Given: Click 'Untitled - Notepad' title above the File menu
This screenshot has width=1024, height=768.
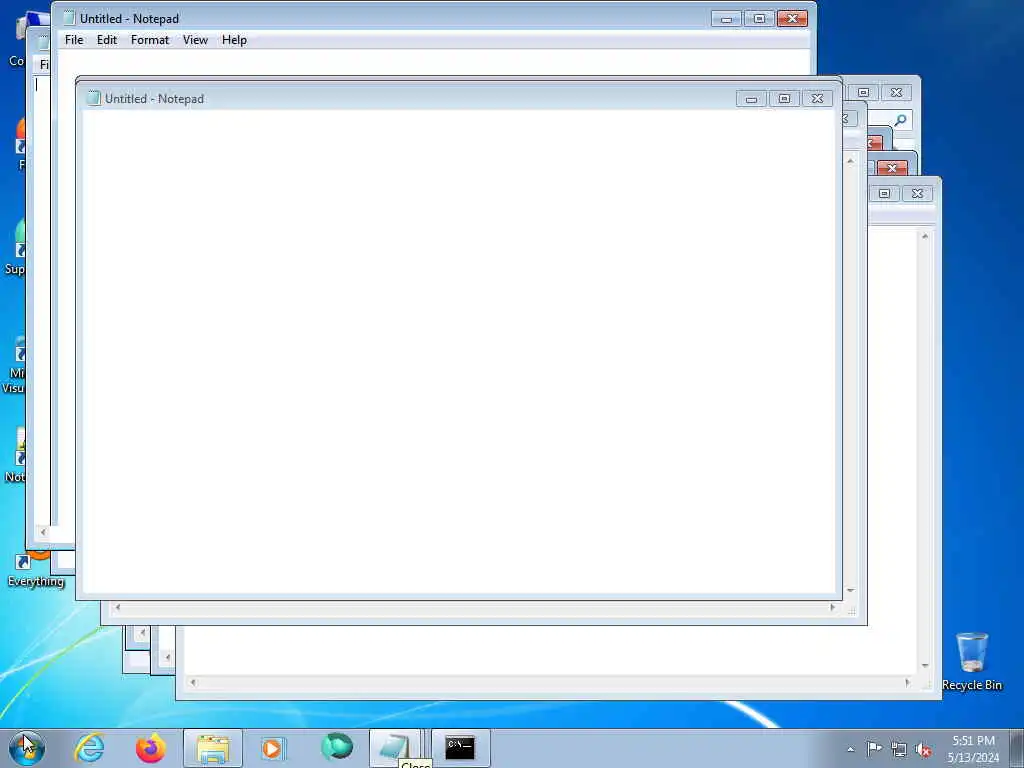Looking at the screenshot, I should tap(129, 18).
